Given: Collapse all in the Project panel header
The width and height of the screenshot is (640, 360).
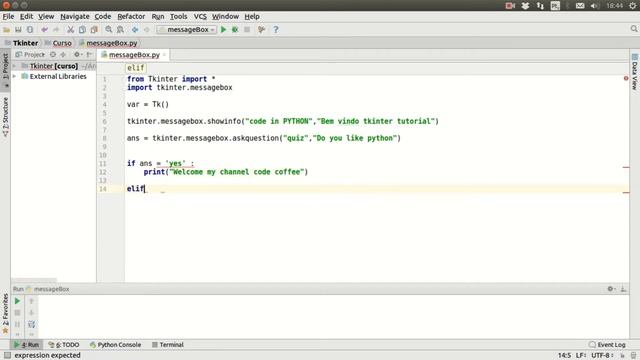Looking at the screenshot, I should 63,54.
